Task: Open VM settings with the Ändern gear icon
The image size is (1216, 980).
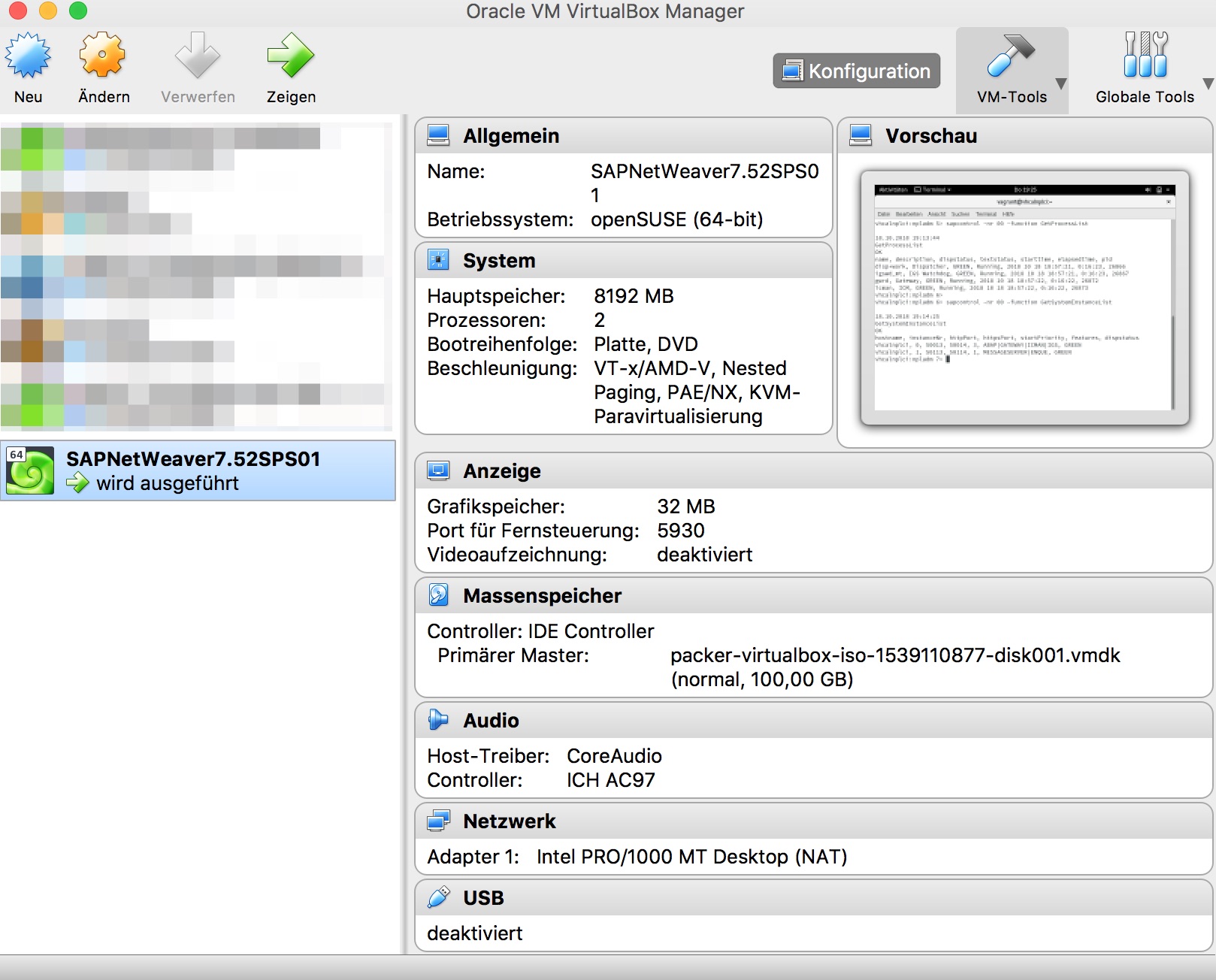Action: click(x=103, y=55)
